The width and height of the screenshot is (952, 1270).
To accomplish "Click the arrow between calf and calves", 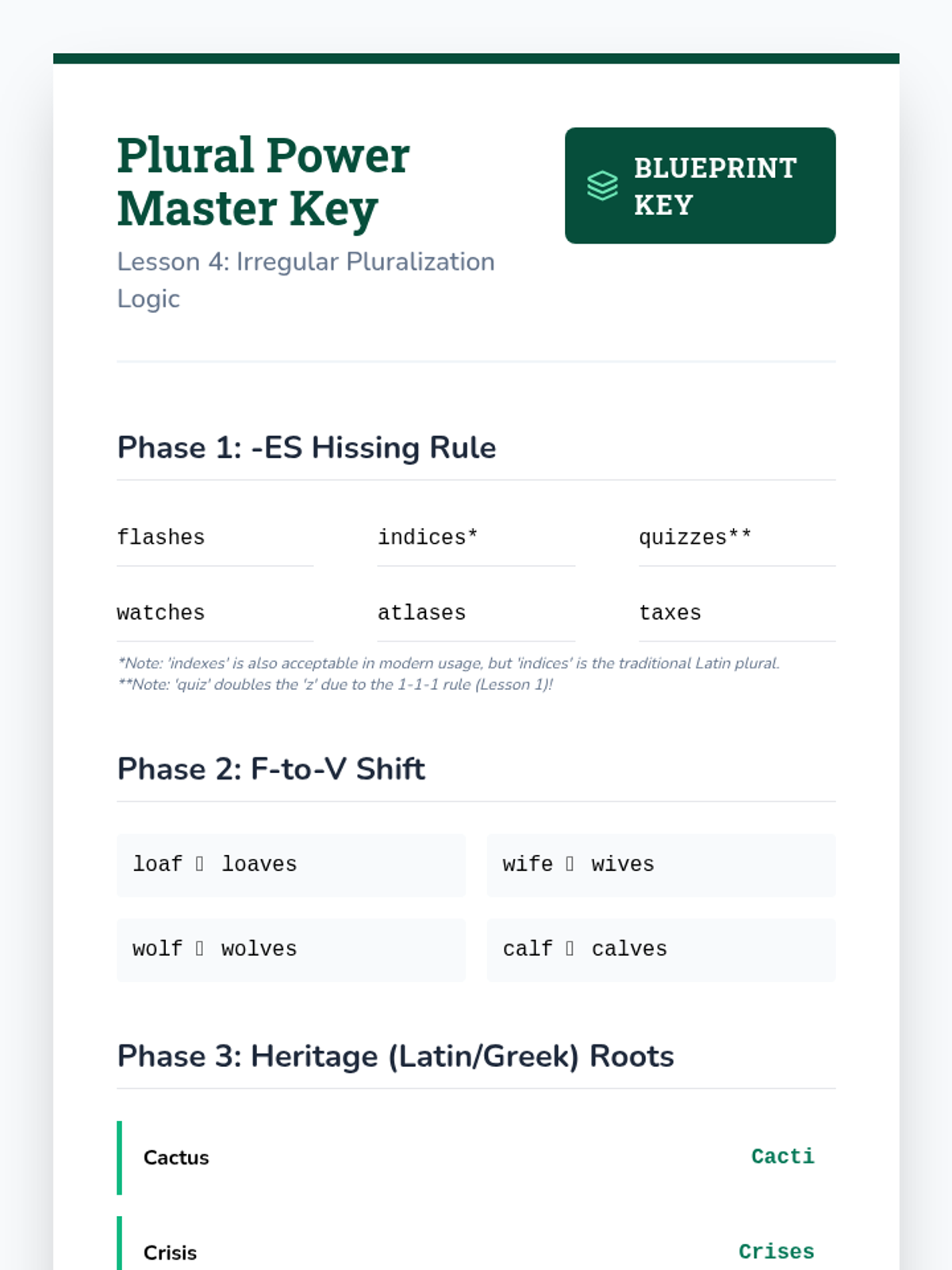I will click(570, 949).
